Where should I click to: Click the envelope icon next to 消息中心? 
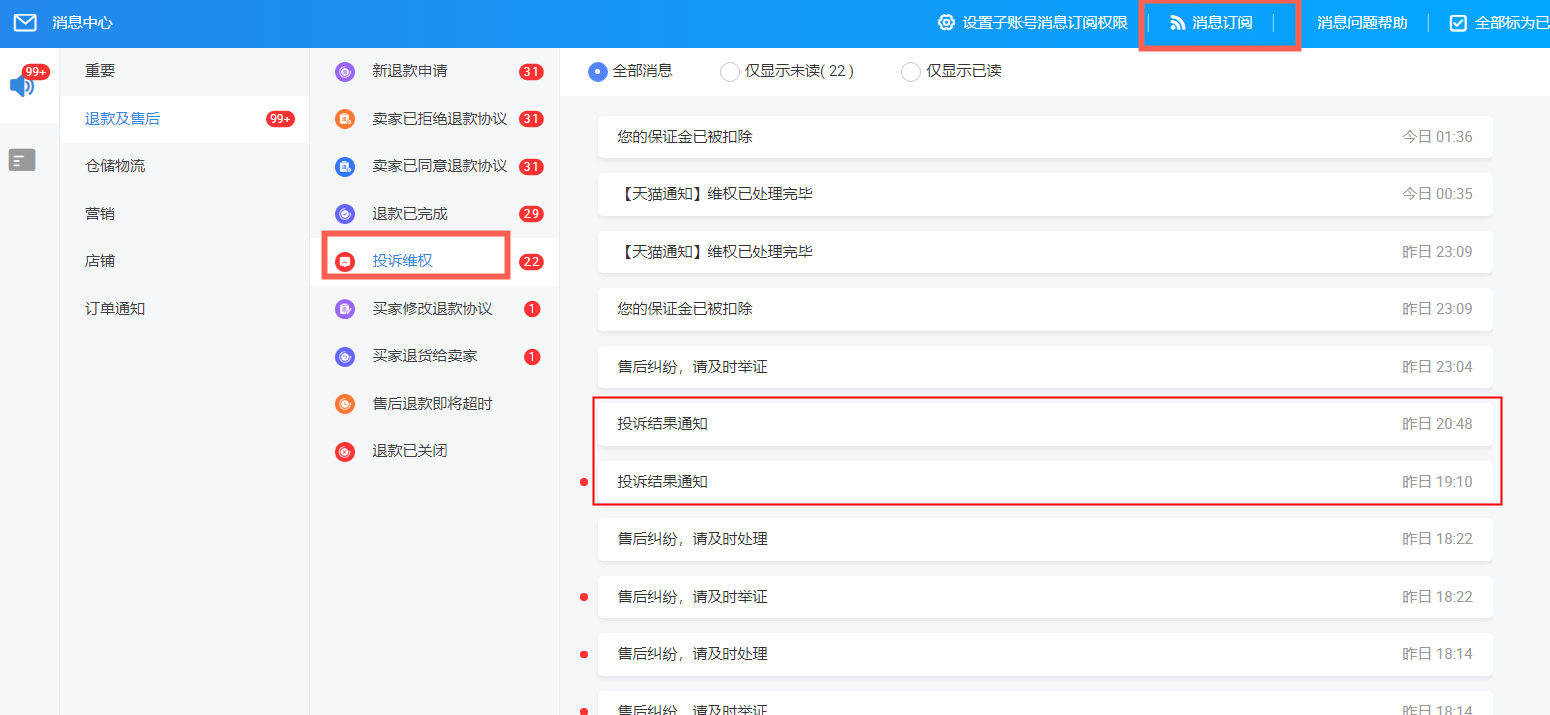[x=25, y=22]
